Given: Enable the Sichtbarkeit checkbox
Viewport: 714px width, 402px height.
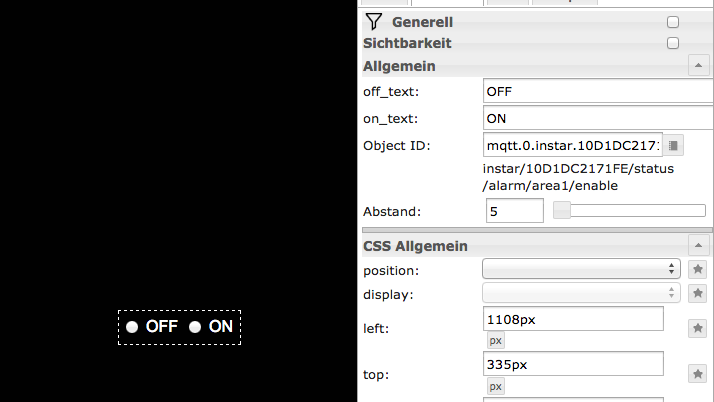Looking at the screenshot, I should tap(673, 43).
